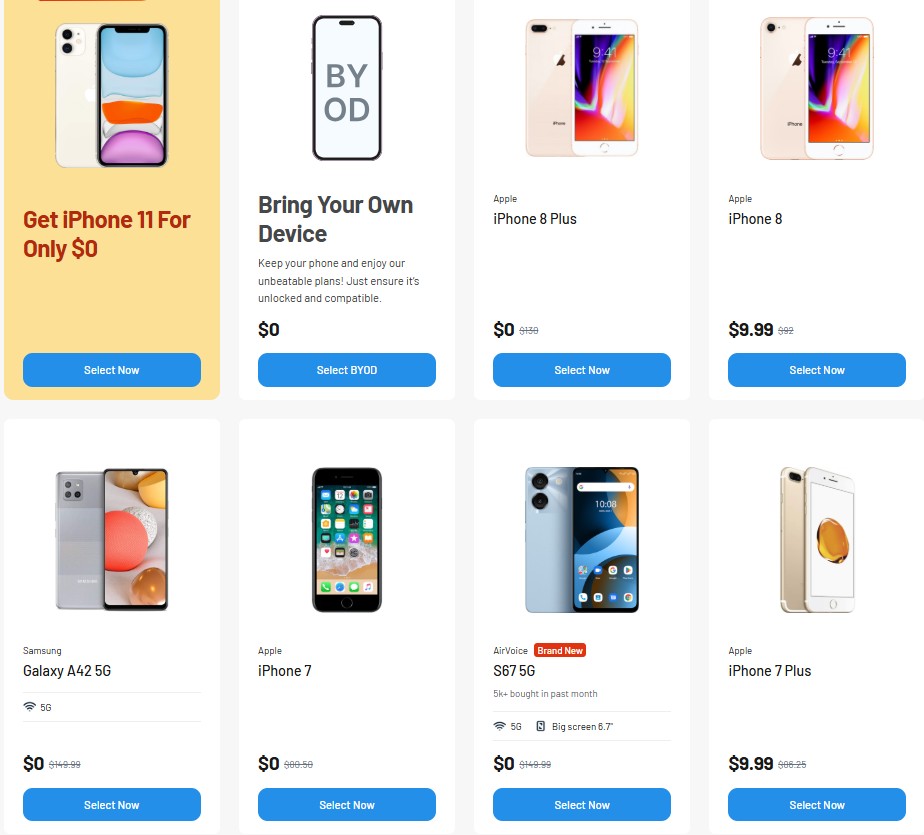Click the iPhone 7 title link
924x835 pixels.
pyautogui.click(x=285, y=671)
